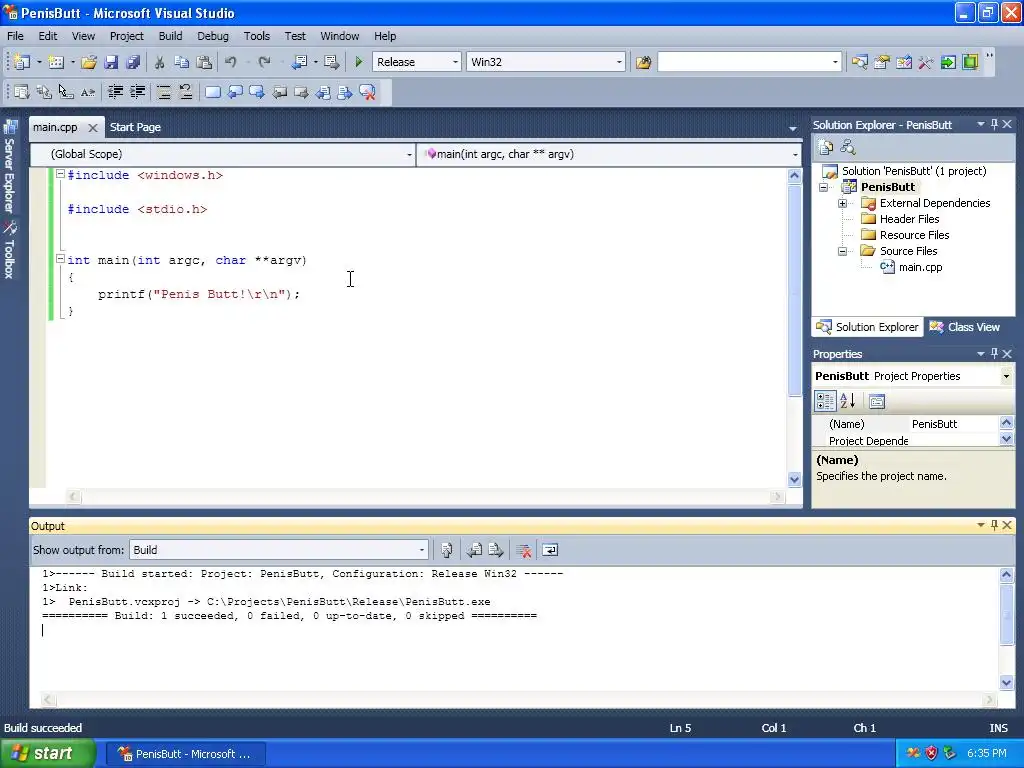
Task: Click the Windows Start button
Action: click(47, 754)
